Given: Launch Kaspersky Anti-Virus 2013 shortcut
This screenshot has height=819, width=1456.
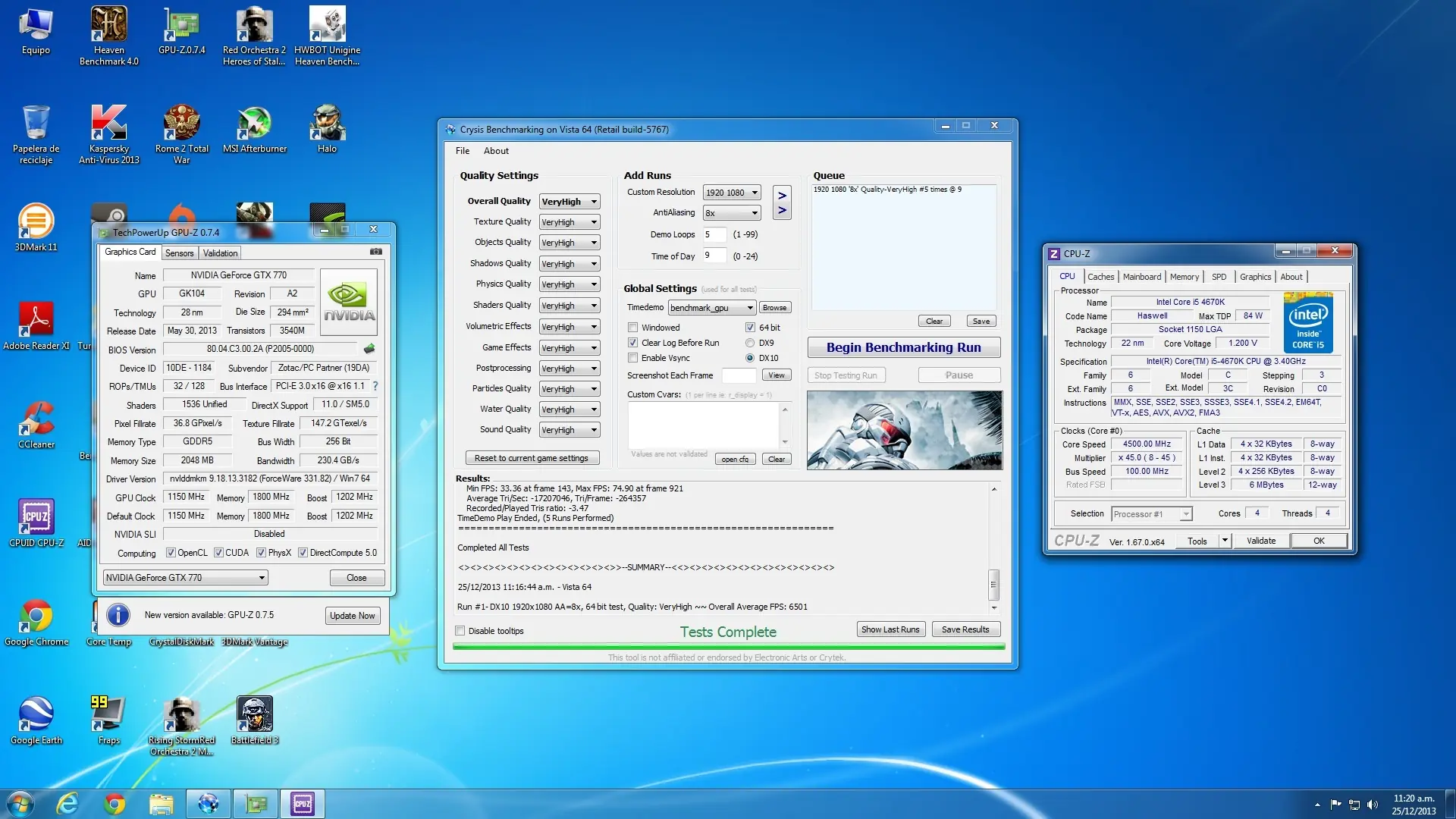Looking at the screenshot, I should (109, 134).
